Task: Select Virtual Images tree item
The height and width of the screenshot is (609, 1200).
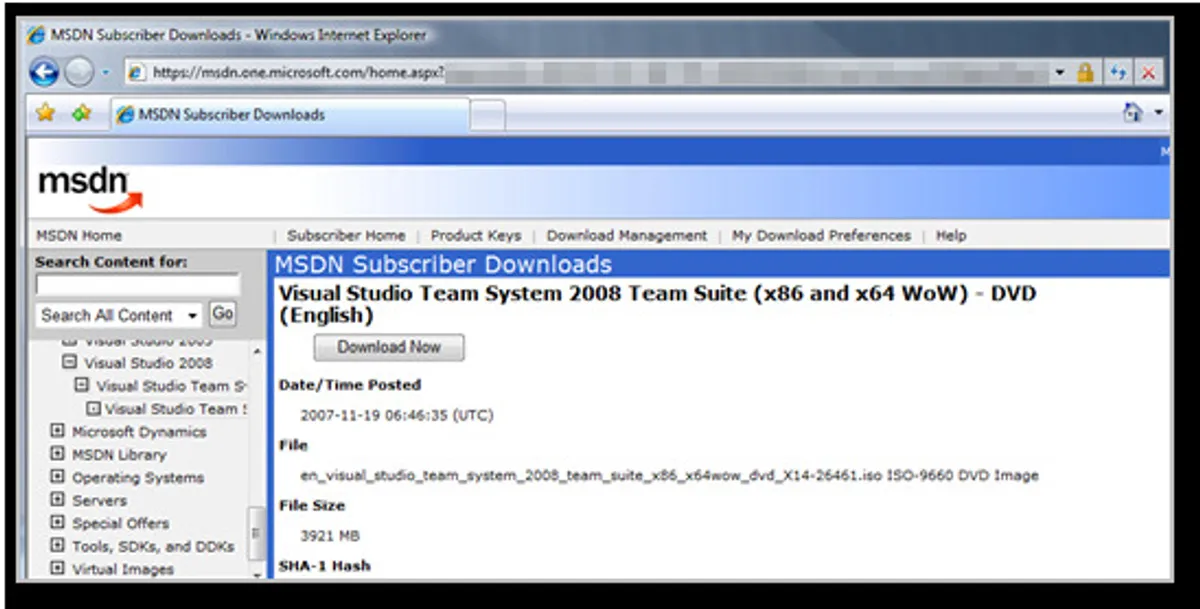Action: tap(123, 569)
